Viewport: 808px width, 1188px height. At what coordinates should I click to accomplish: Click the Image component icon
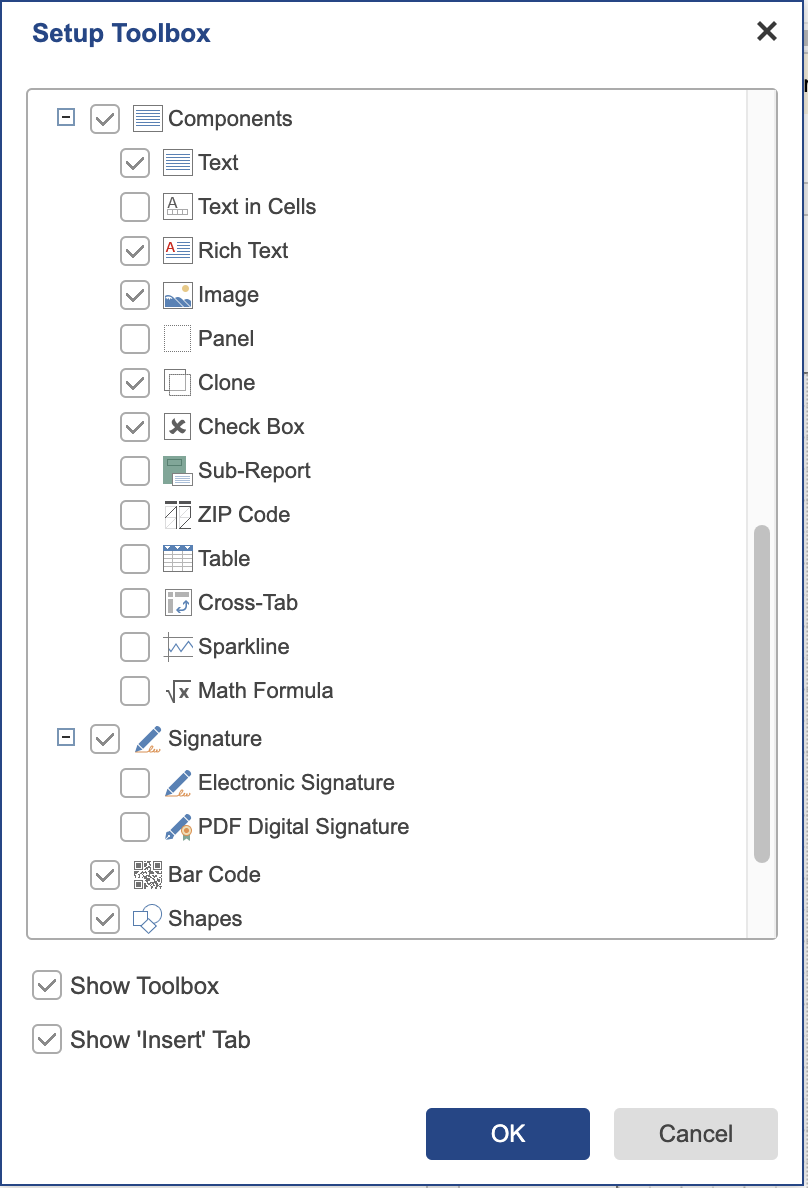177,295
